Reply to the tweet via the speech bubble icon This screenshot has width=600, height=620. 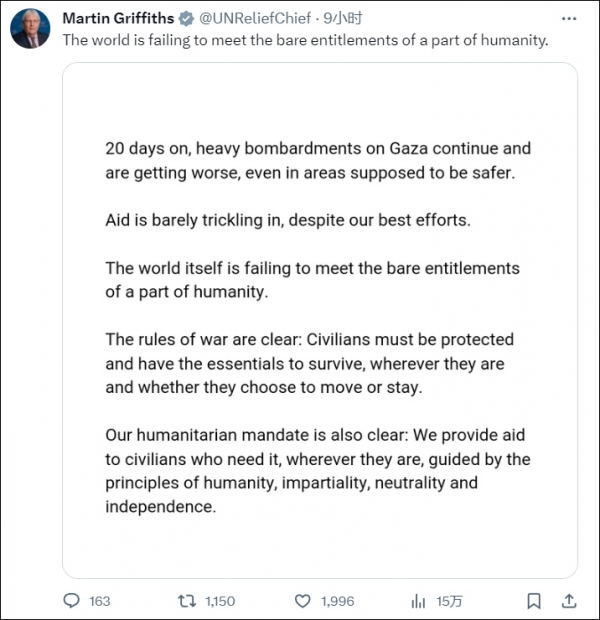point(71,601)
